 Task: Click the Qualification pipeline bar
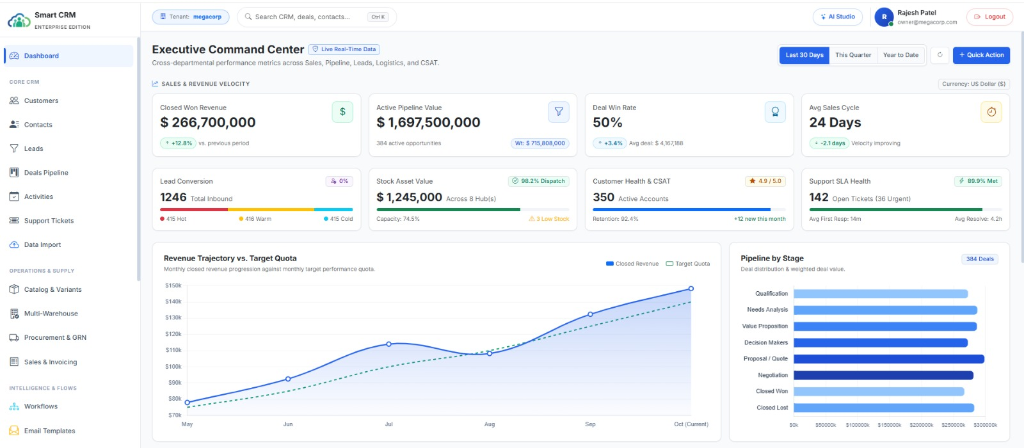880,294
